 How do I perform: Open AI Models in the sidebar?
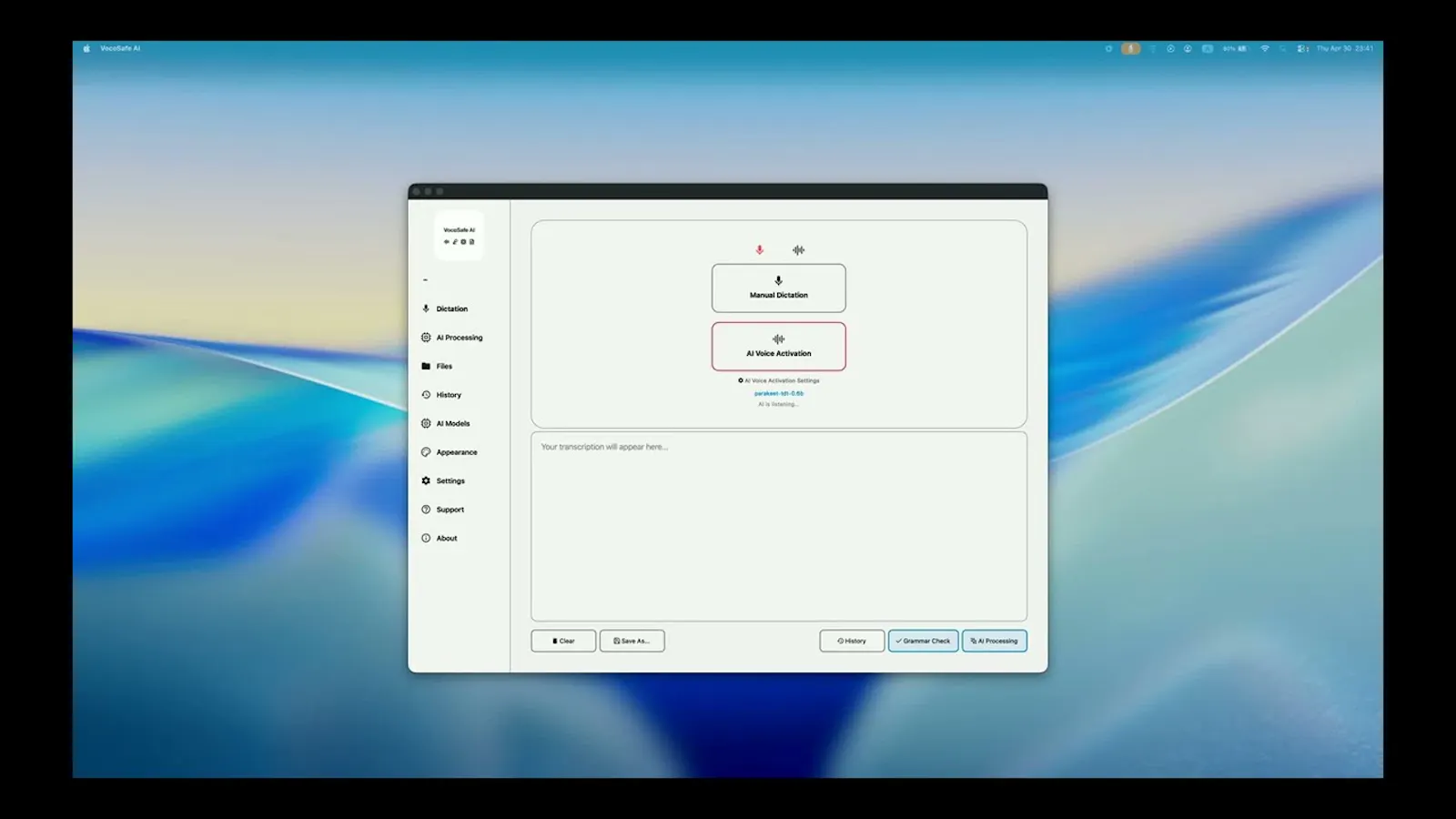pyautogui.click(x=446, y=423)
